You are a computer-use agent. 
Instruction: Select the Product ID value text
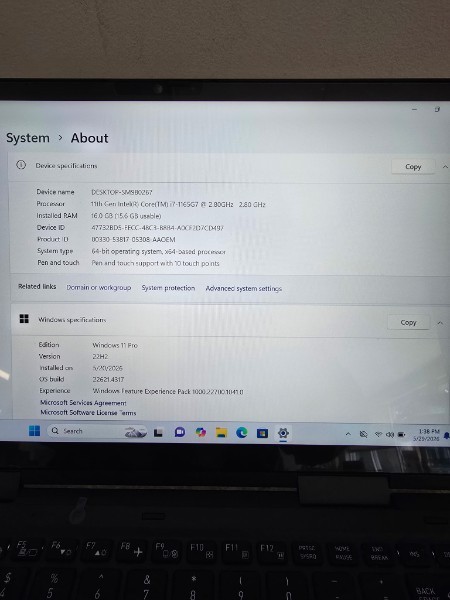(x=133, y=240)
